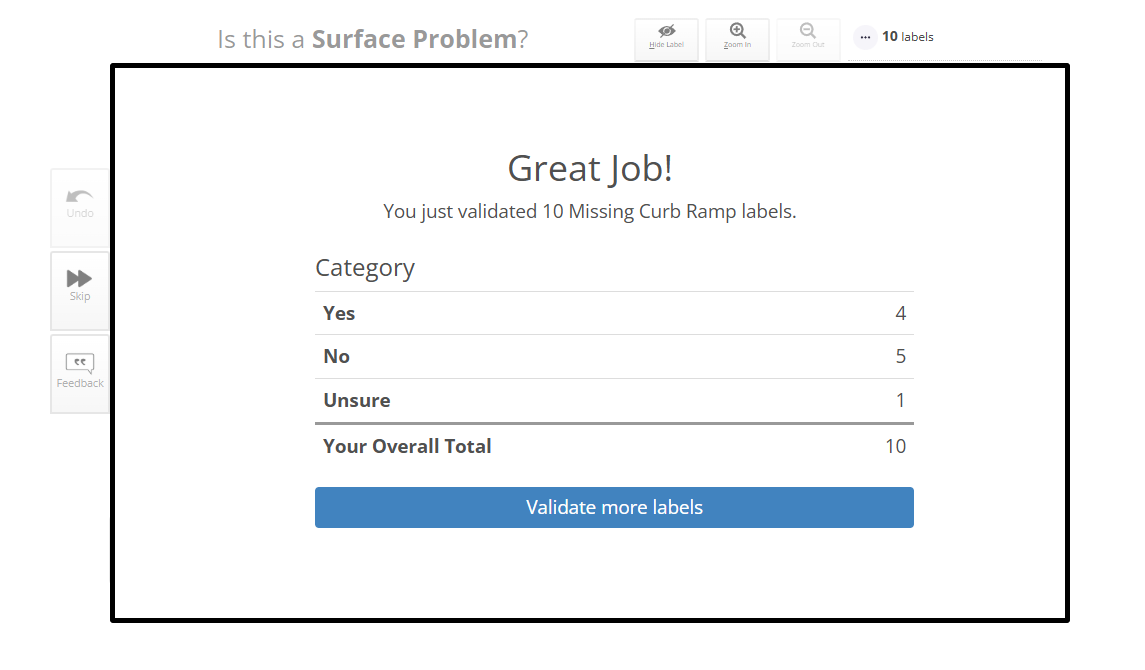This screenshot has width=1145, height=670.
Task: Select the Yes category row
Action: click(614, 313)
